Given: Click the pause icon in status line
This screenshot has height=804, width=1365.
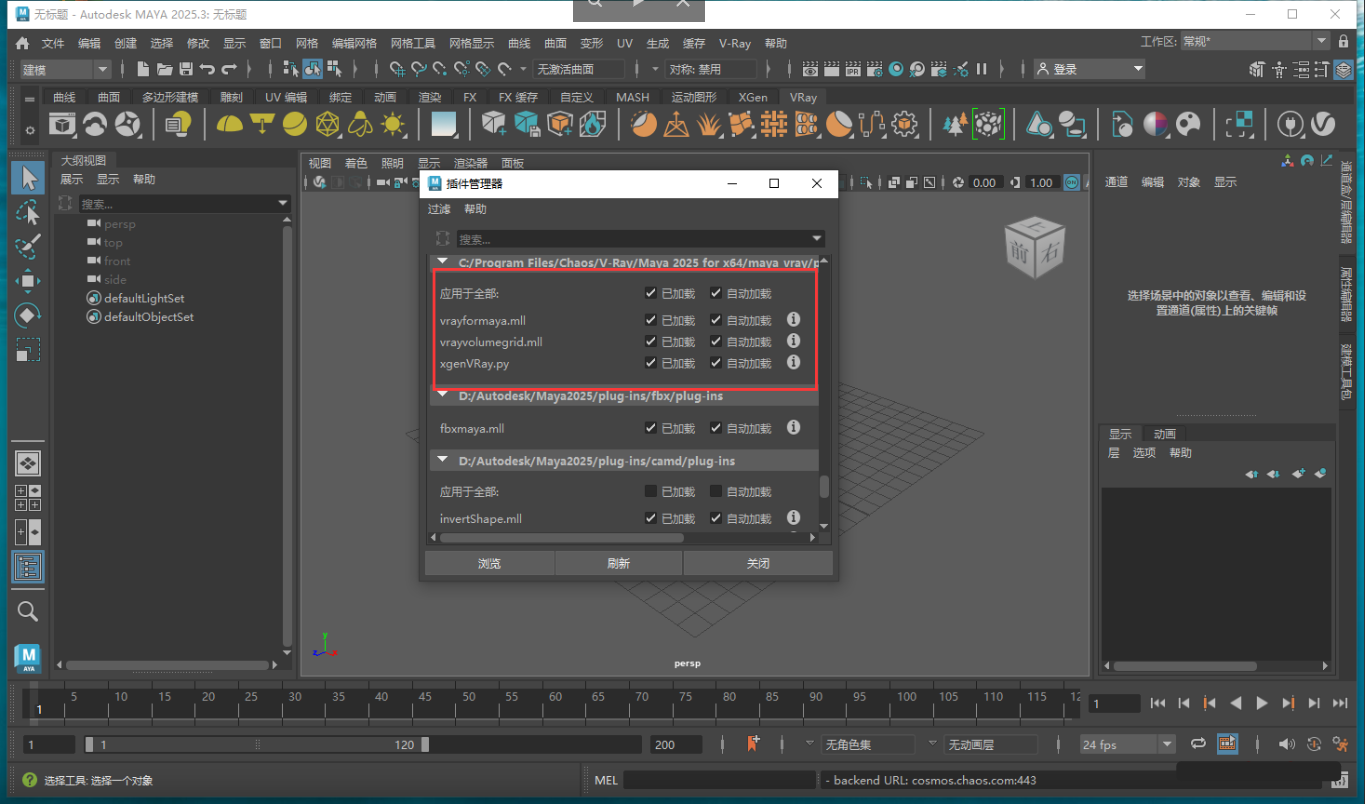Looking at the screenshot, I should pos(982,69).
